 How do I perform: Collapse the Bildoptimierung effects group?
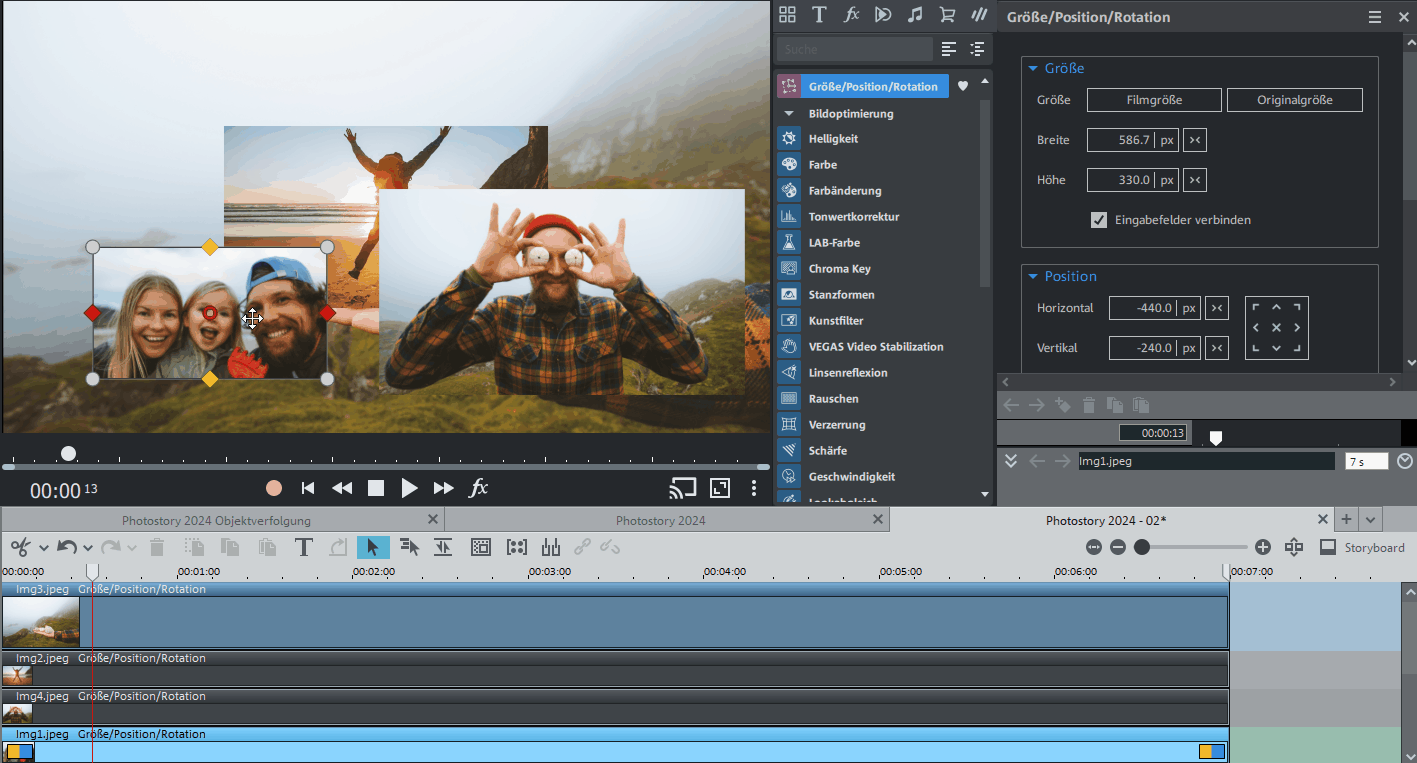(x=788, y=114)
